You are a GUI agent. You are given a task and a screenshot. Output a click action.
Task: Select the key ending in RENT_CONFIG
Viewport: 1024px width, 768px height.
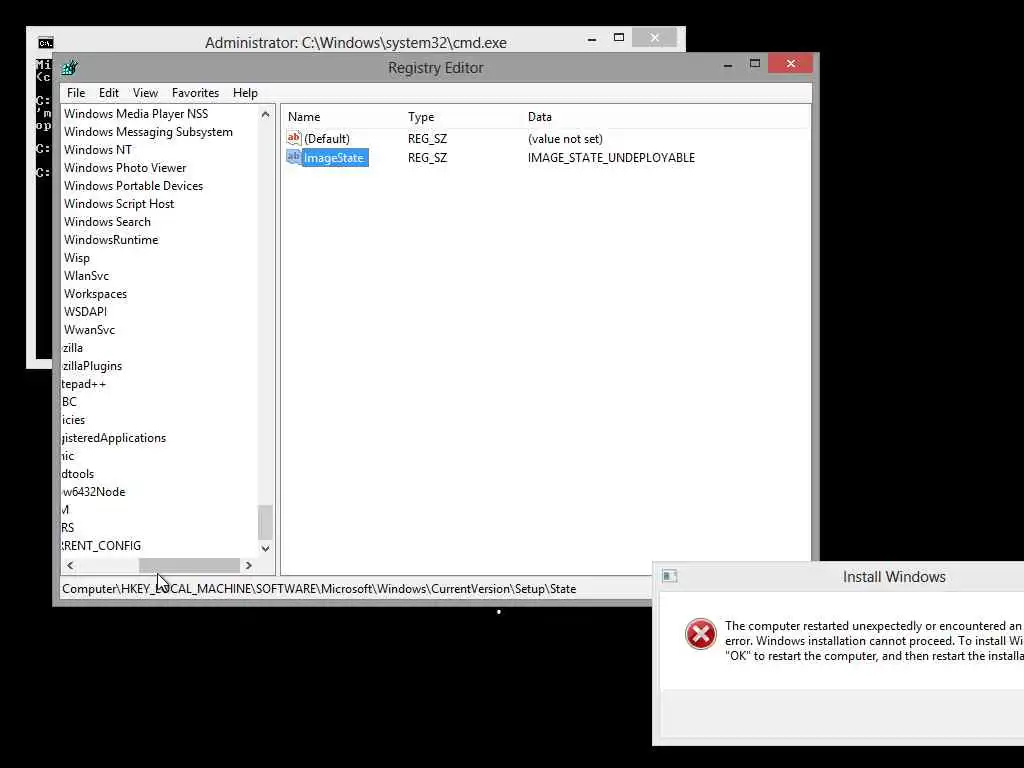pyautogui.click(x=101, y=545)
